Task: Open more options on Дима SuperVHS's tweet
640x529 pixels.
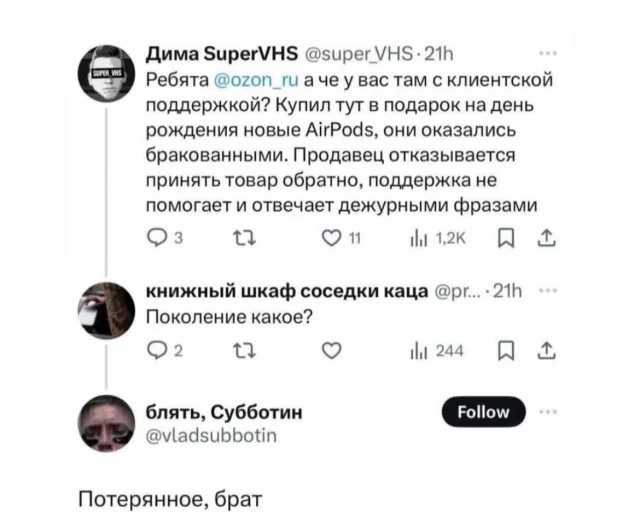Action: tap(545, 57)
